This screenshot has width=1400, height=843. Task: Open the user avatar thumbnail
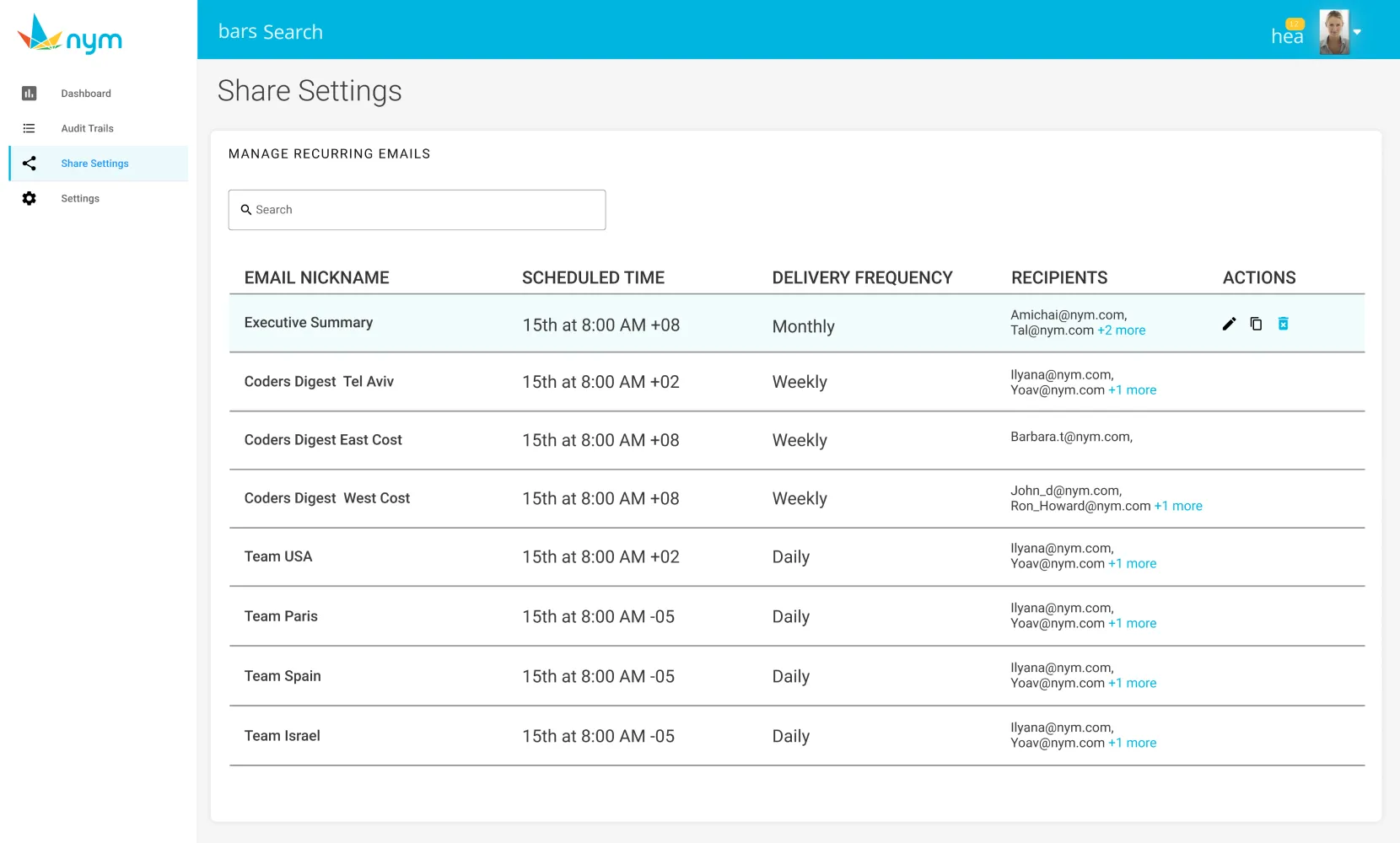pyautogui.click(x=1334, y=32)
